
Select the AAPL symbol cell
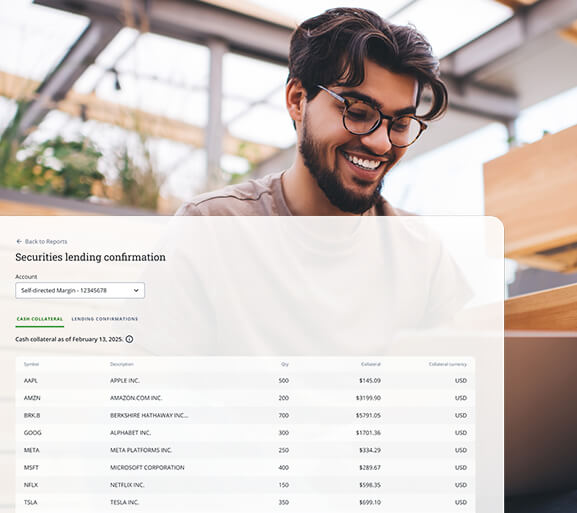pos(31,381)
